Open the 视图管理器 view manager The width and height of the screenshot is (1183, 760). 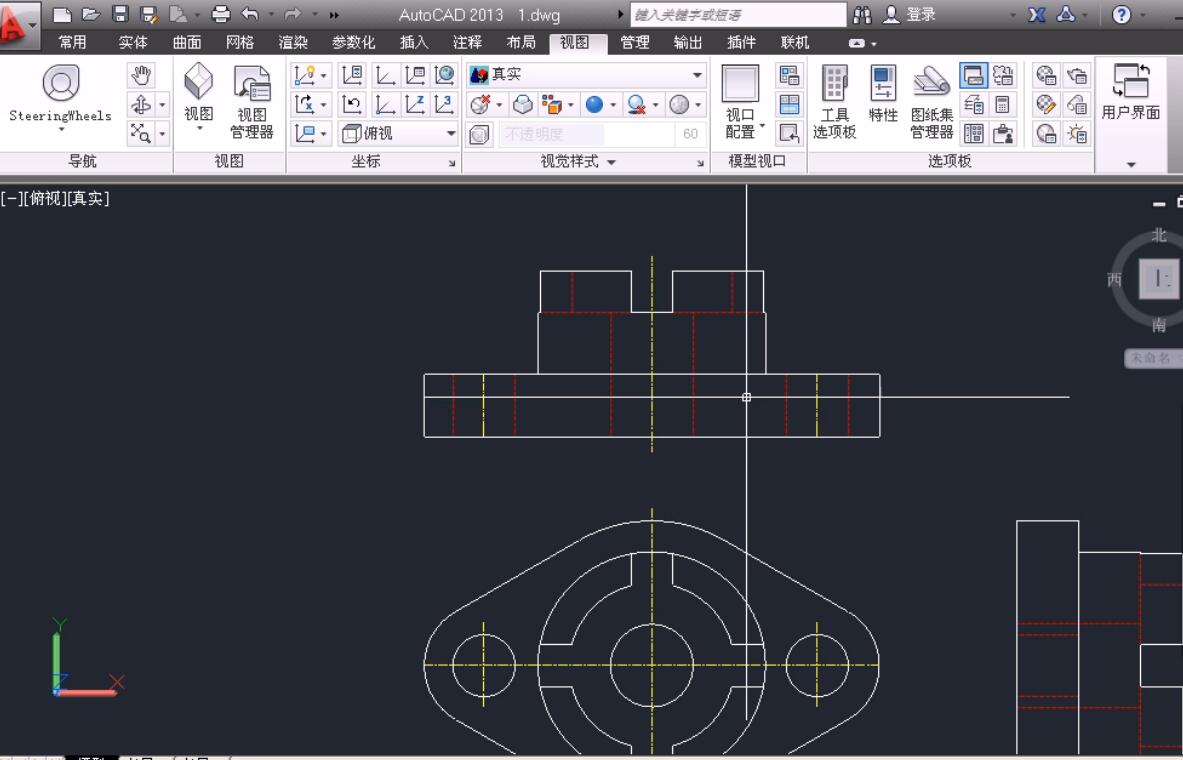[251, 100]
